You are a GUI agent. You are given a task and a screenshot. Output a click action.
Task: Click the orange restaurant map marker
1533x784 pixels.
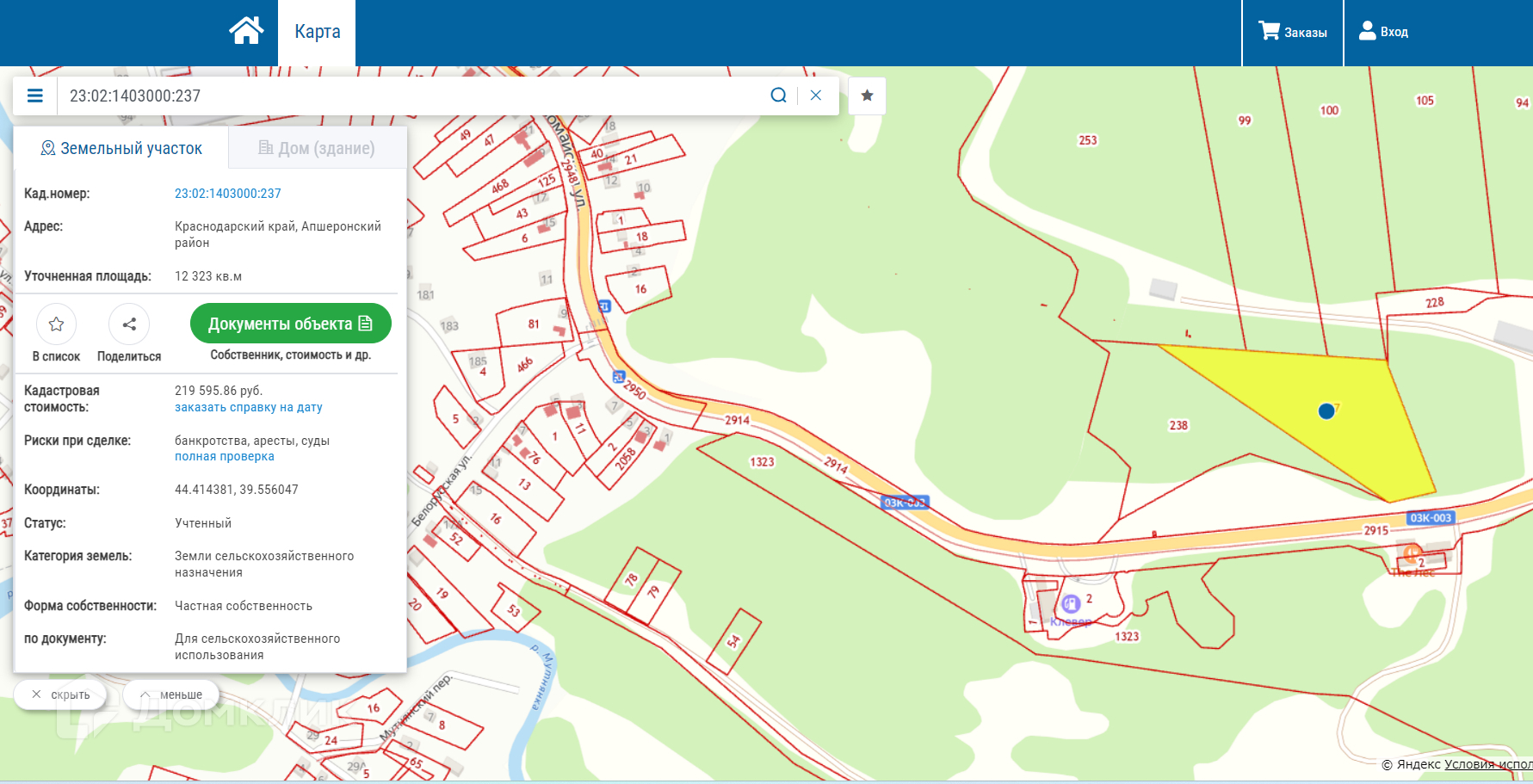(x=1412, y=553)
